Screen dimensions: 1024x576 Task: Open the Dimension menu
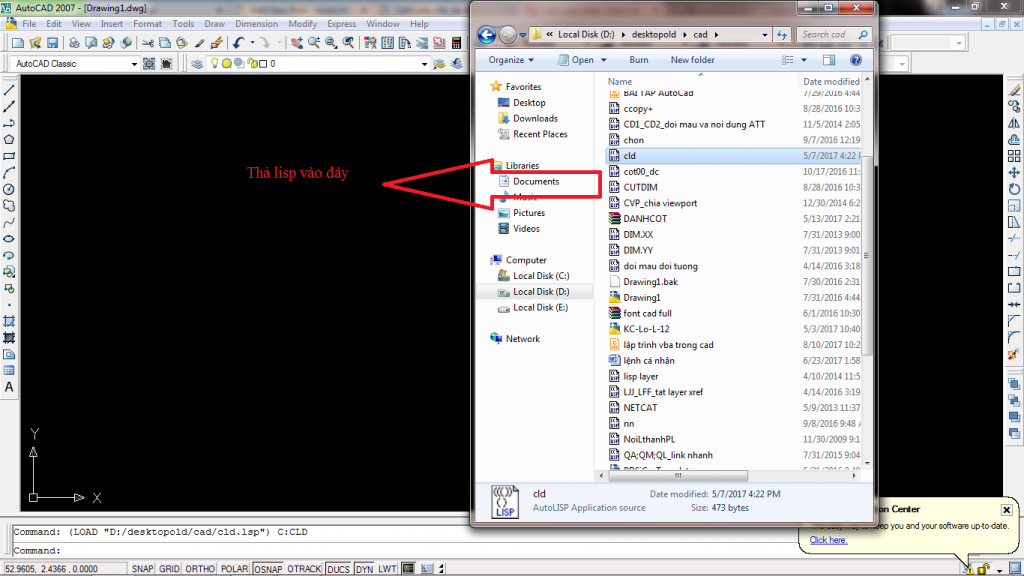click(256, 24)
